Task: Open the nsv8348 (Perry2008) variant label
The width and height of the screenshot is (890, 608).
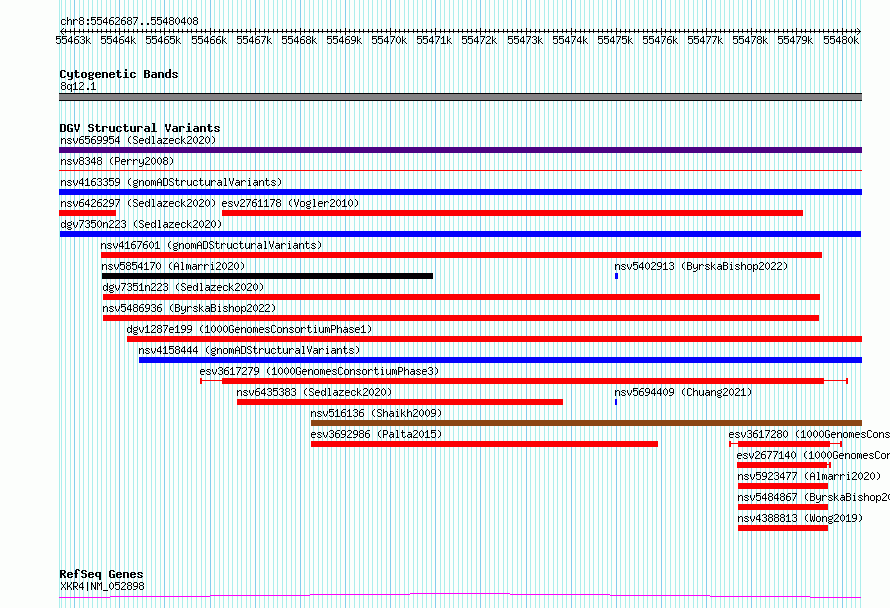Action: (117, 161)
